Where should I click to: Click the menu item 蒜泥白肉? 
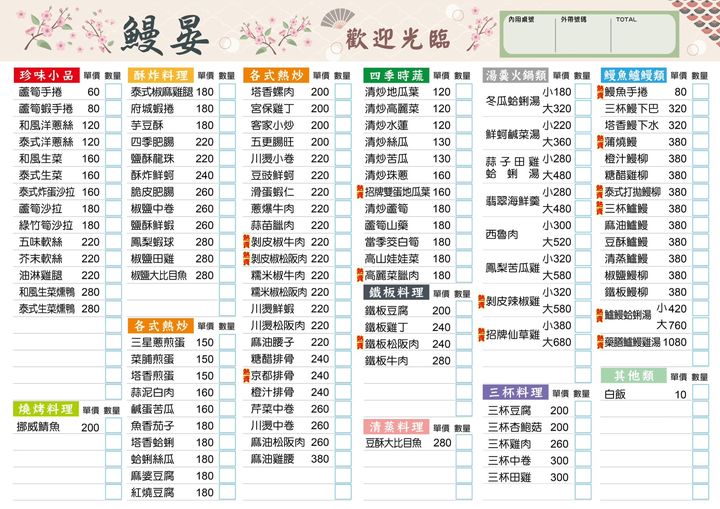[152, 392]
